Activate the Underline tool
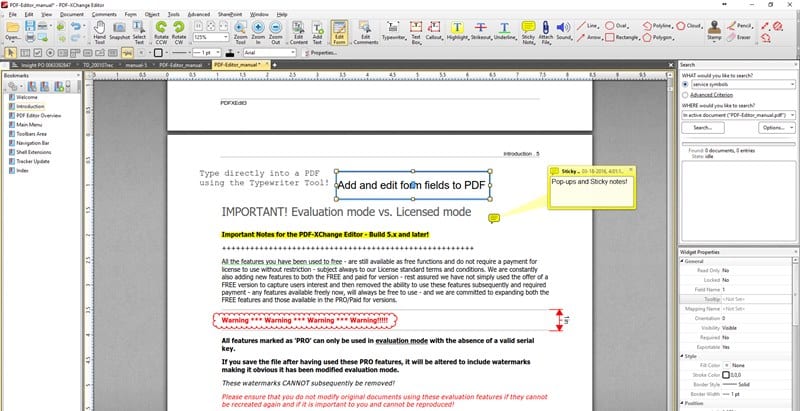Viewport: 800px width, 411px height. click(x=504, y=32)
